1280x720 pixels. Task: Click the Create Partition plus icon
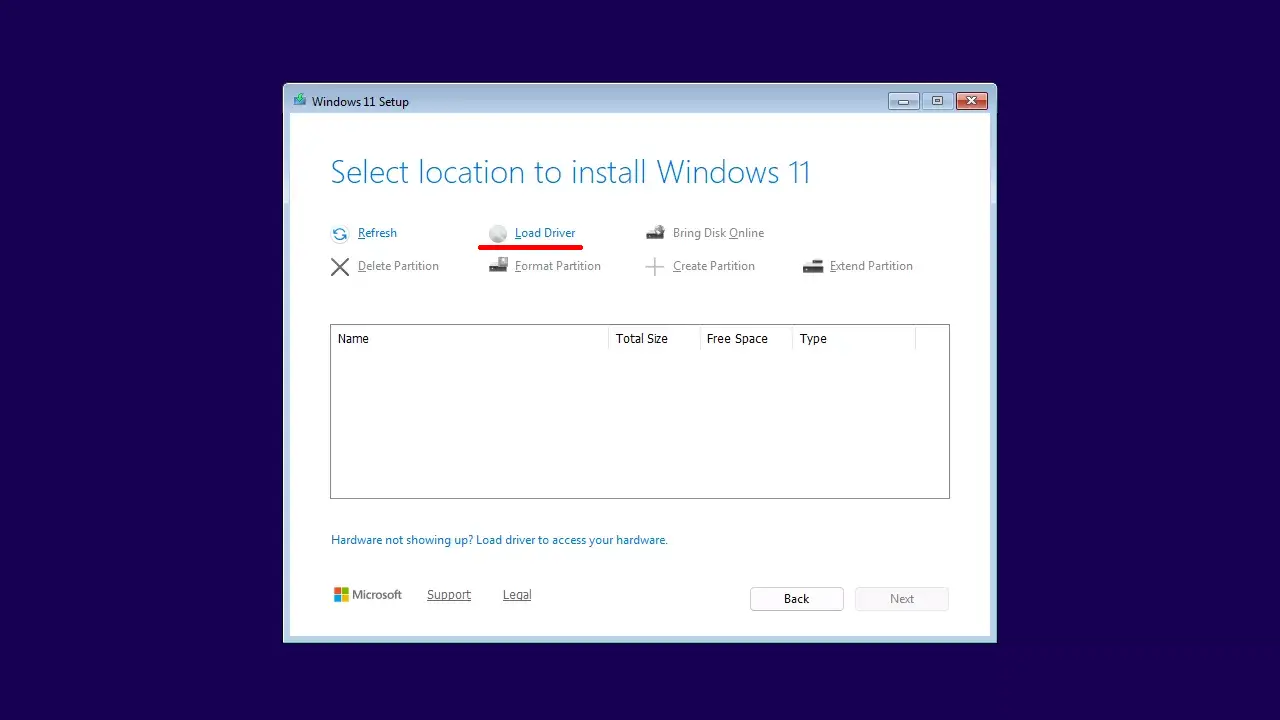[x=655, y=267]
